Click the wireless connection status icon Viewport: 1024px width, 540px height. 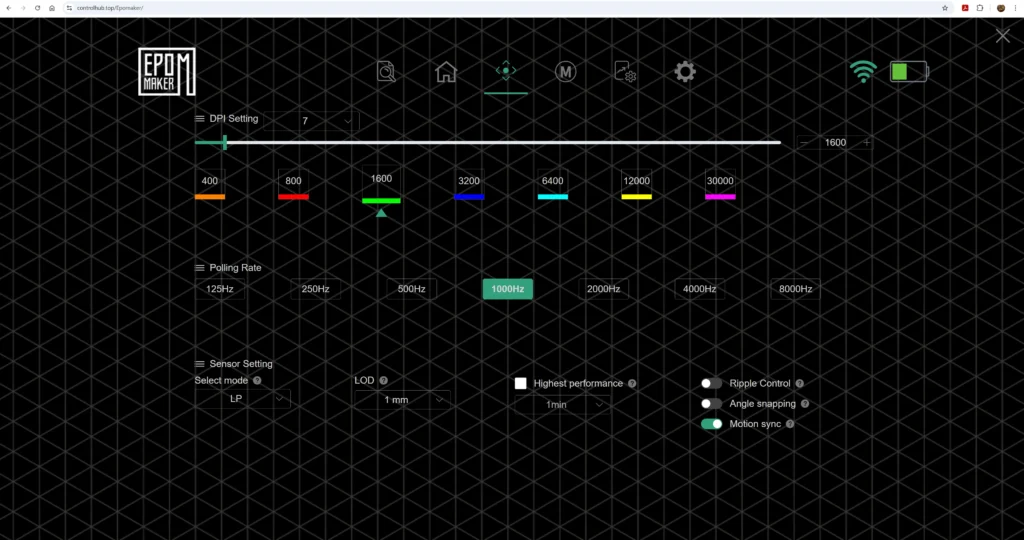(862, 72)
